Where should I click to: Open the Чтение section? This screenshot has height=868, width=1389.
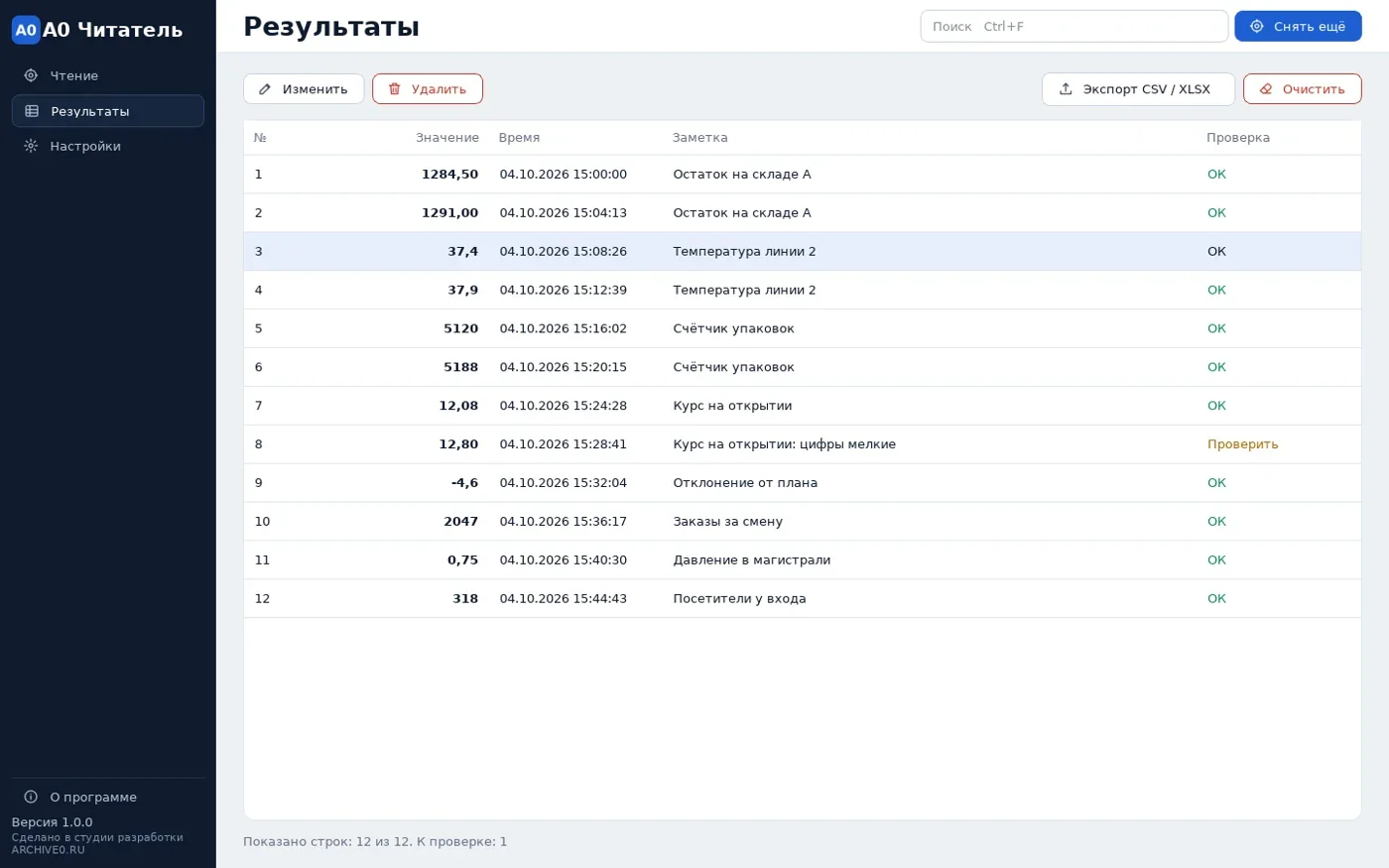(x=108, y=75)
